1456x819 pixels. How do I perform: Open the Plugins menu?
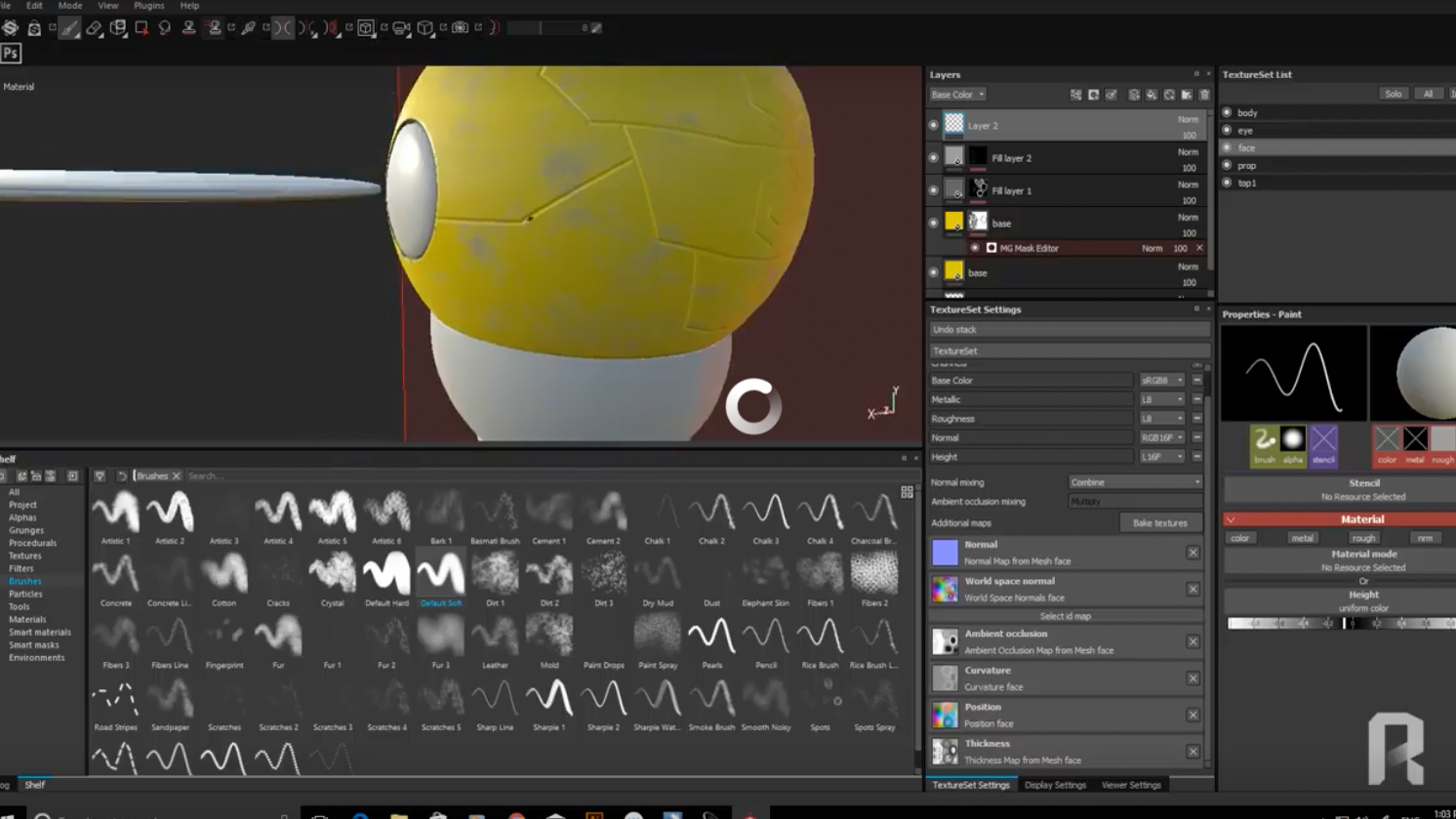pos(148,6)
